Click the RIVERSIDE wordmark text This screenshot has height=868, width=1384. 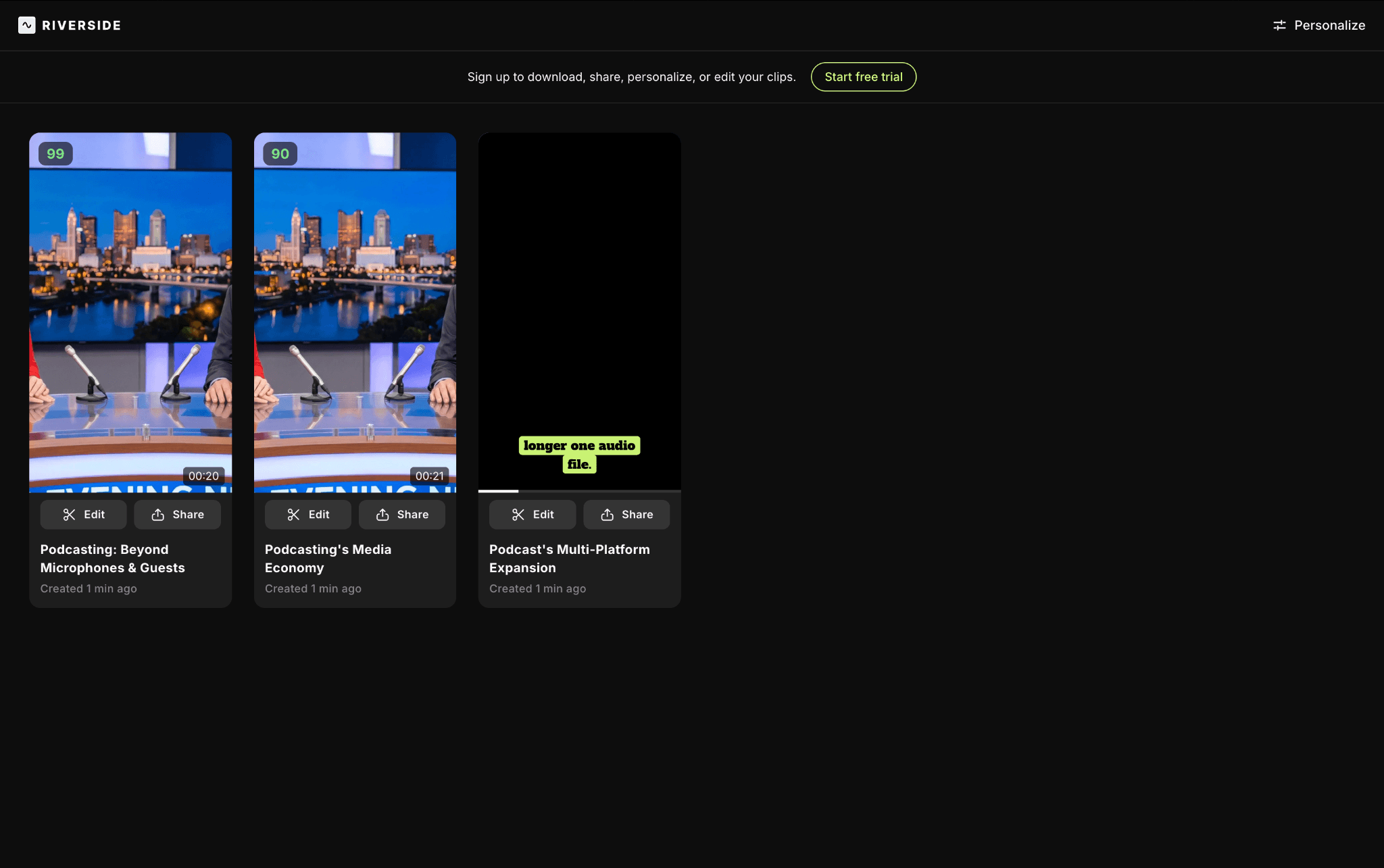pos(81,25)
